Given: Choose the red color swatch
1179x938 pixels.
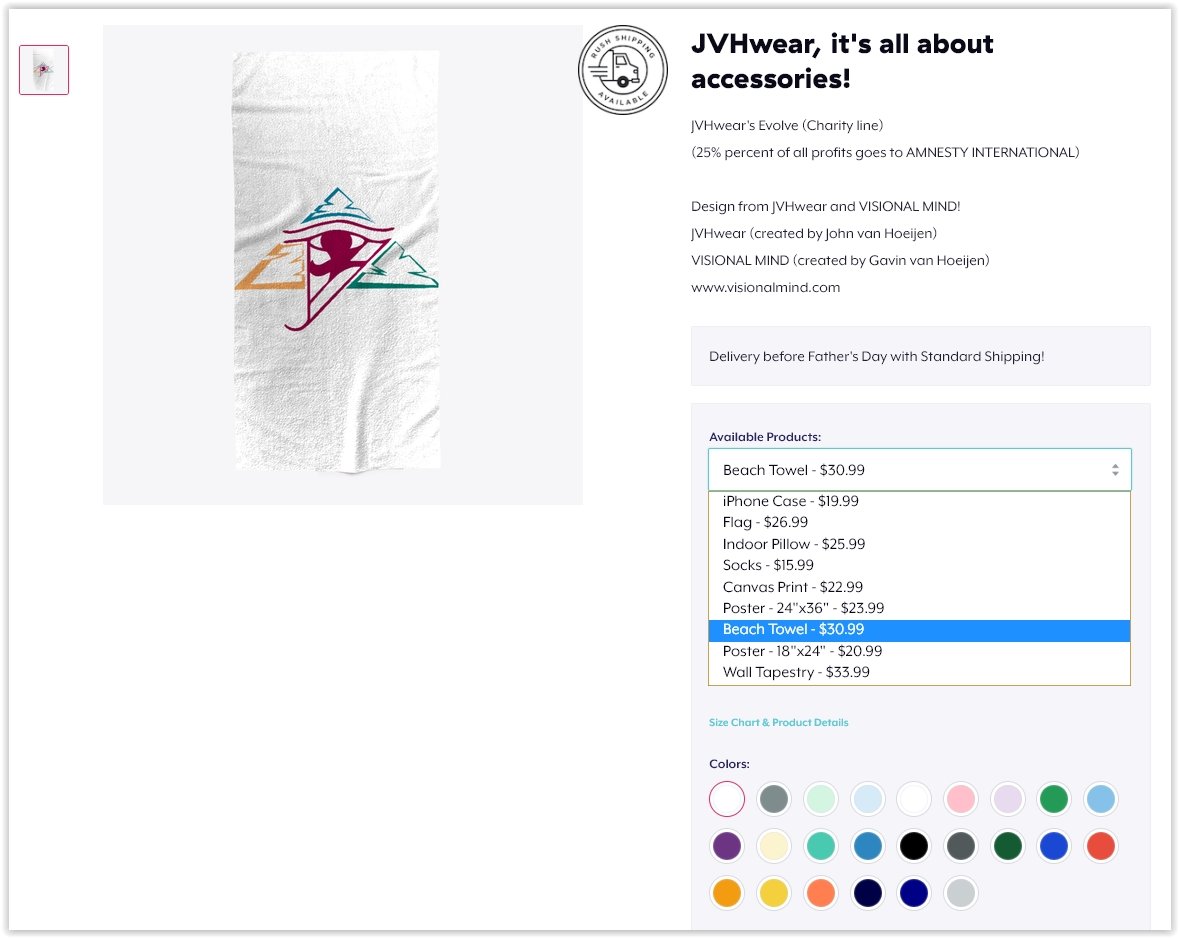Looking at the screenshot, I should tap(1101, 846).
